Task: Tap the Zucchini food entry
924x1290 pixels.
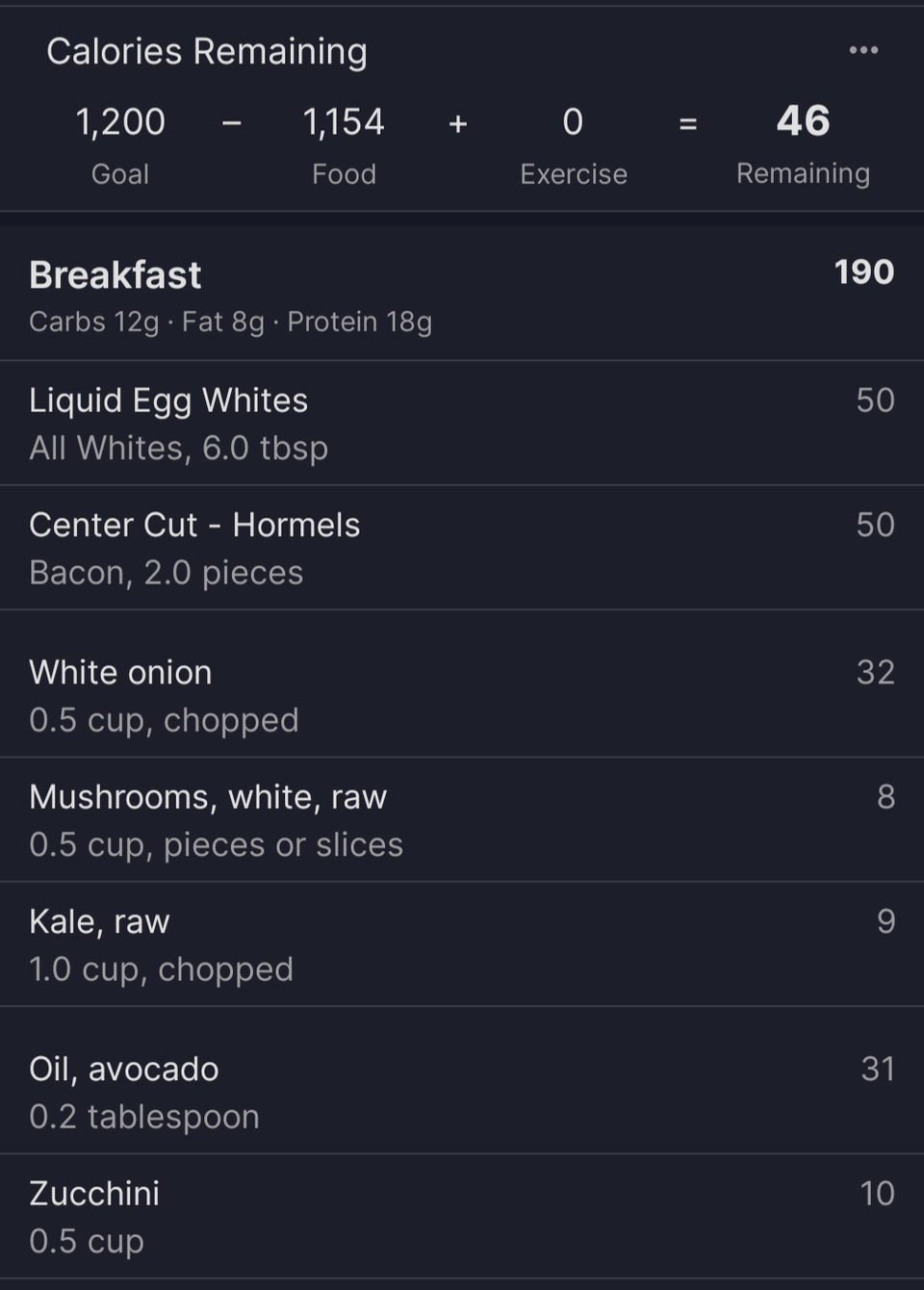Action: tap(462, 1217)
